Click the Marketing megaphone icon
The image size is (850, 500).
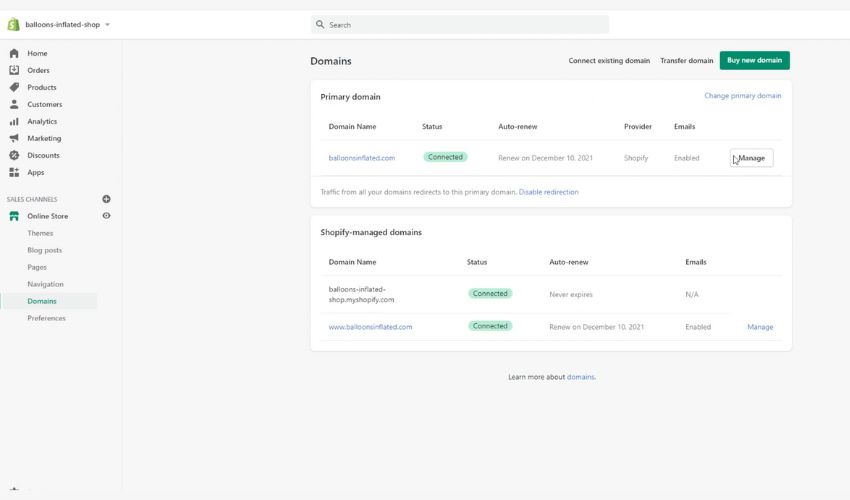pos(14,138)
